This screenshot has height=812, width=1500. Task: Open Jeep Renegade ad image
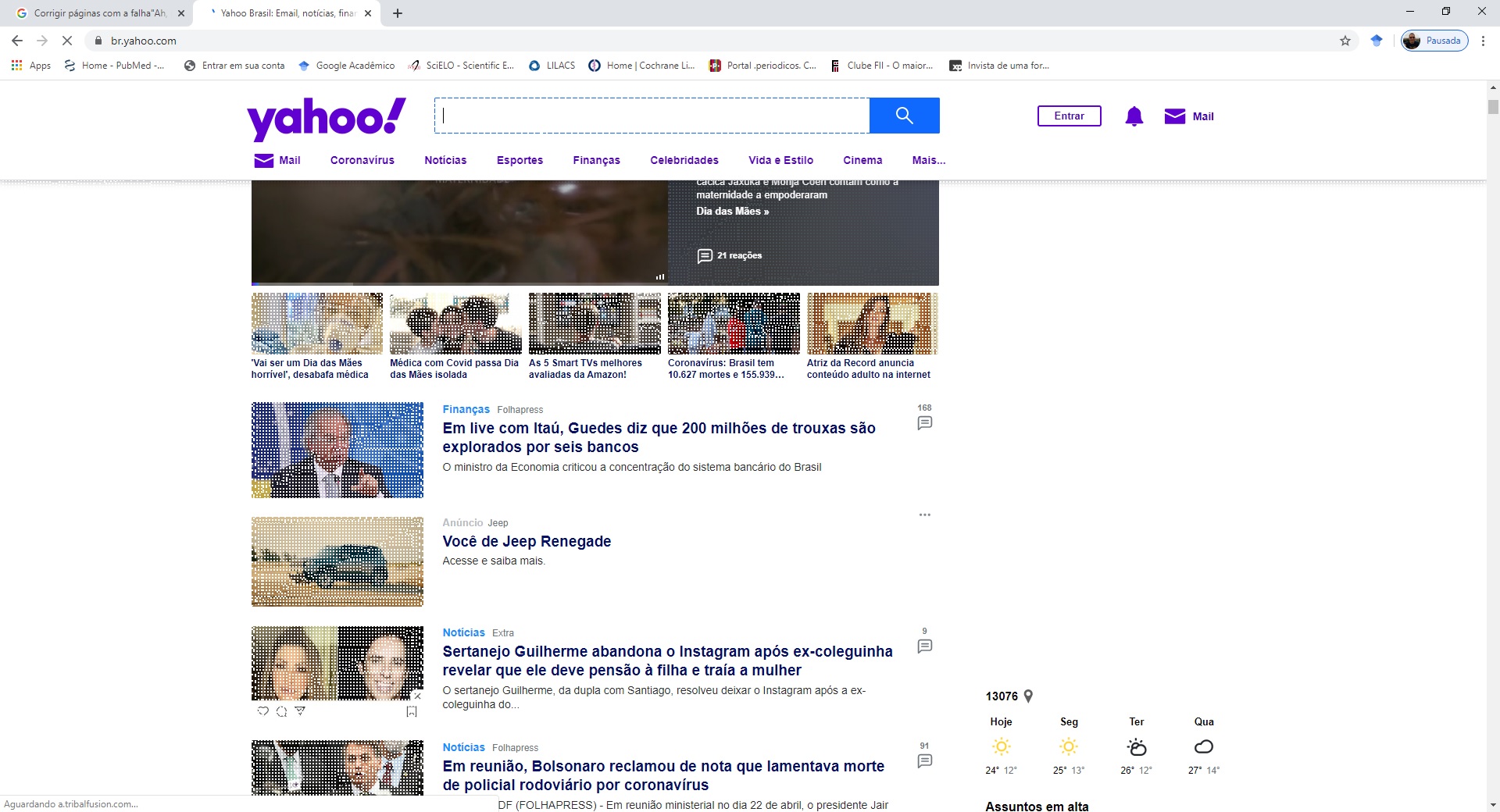click(x=337, y=561)
